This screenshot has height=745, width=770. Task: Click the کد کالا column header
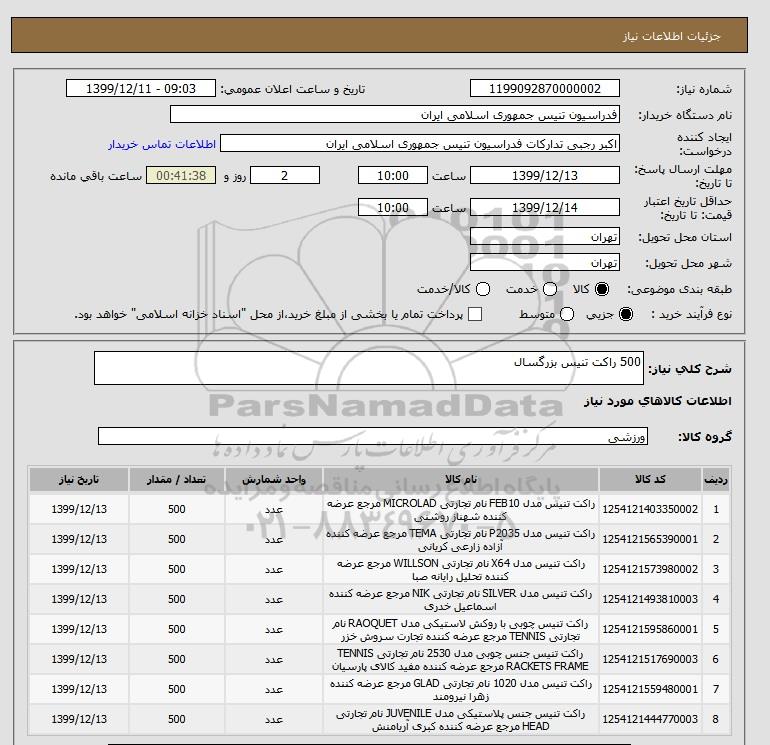coord(650,479)
